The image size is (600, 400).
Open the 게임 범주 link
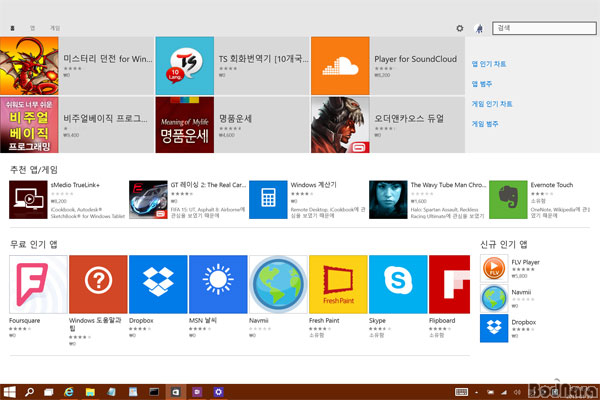485,124
